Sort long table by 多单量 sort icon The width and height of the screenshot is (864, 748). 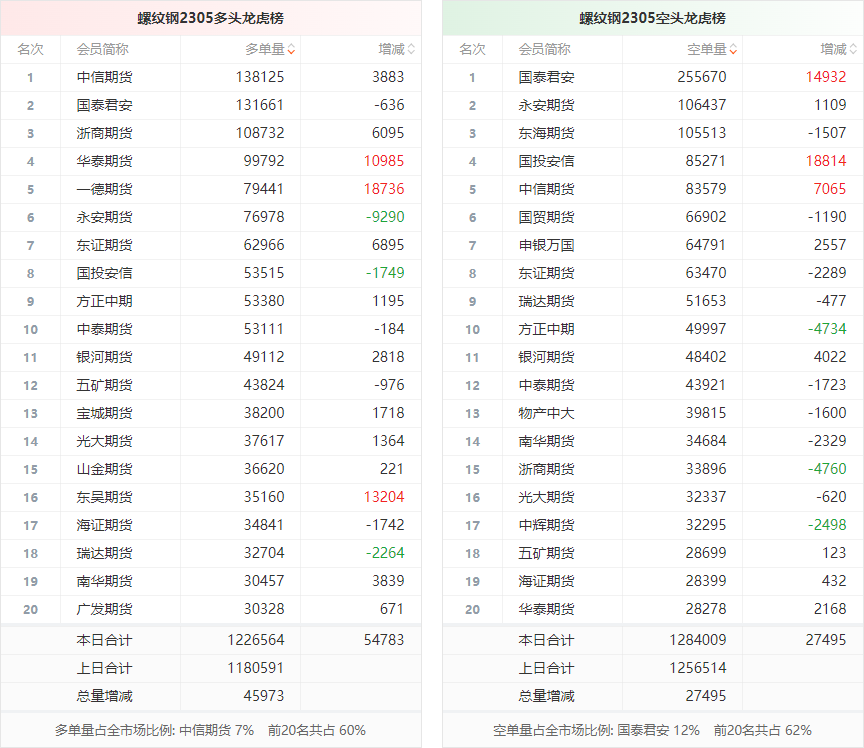(x=291, y=49)
